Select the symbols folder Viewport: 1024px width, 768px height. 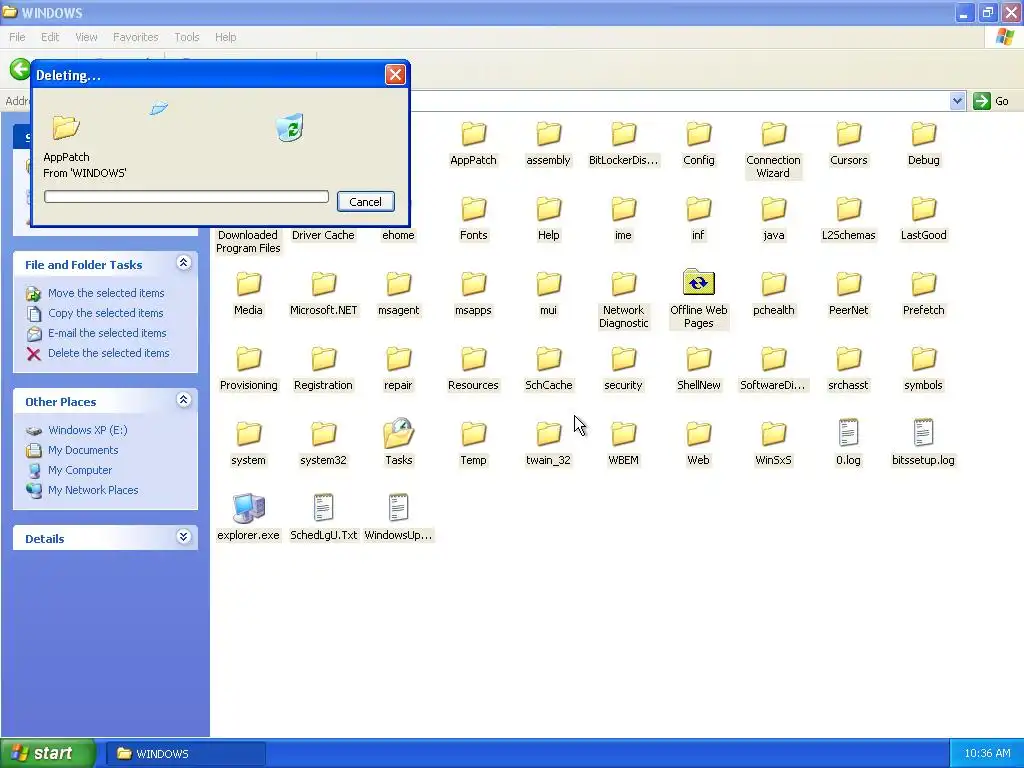point(923,370)
